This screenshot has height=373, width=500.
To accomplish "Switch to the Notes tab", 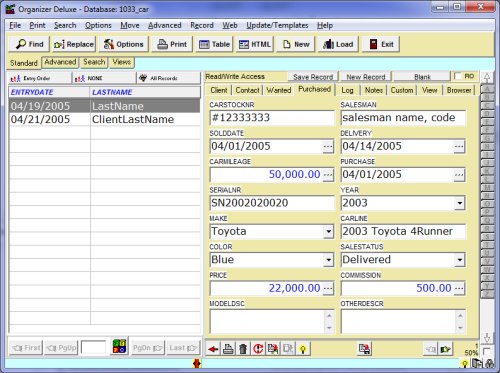I will [x=373, y=90].
